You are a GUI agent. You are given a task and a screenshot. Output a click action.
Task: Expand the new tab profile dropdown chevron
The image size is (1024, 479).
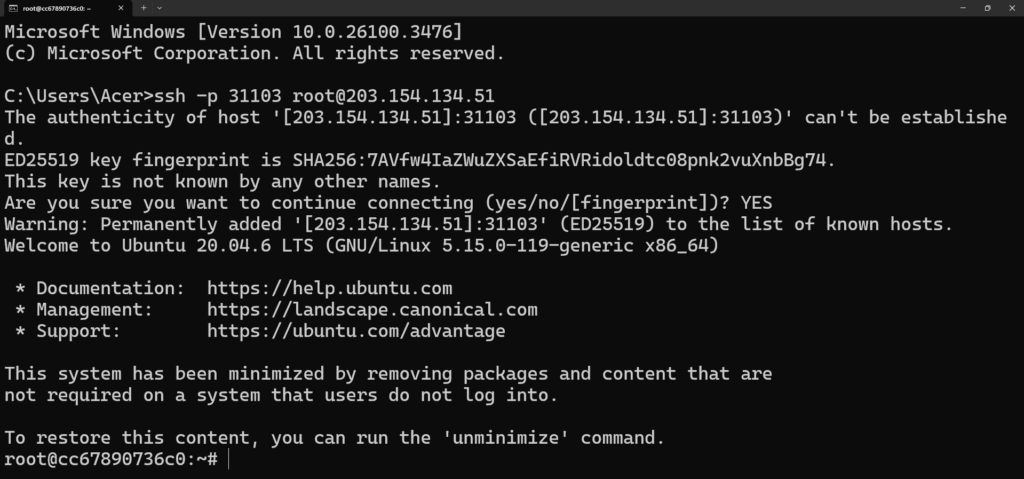159,8
